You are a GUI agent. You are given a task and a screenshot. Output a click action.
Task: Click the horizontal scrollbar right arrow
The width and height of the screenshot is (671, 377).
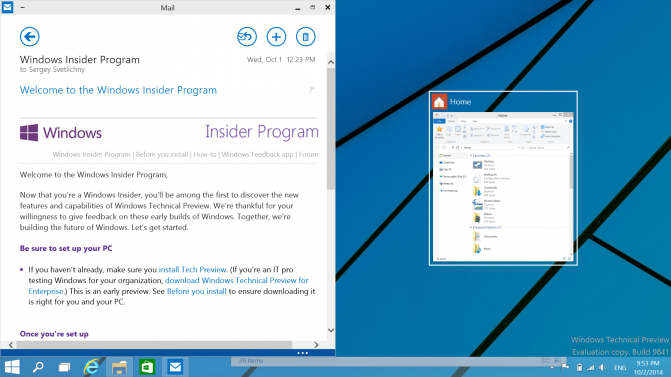click(316, 345)
